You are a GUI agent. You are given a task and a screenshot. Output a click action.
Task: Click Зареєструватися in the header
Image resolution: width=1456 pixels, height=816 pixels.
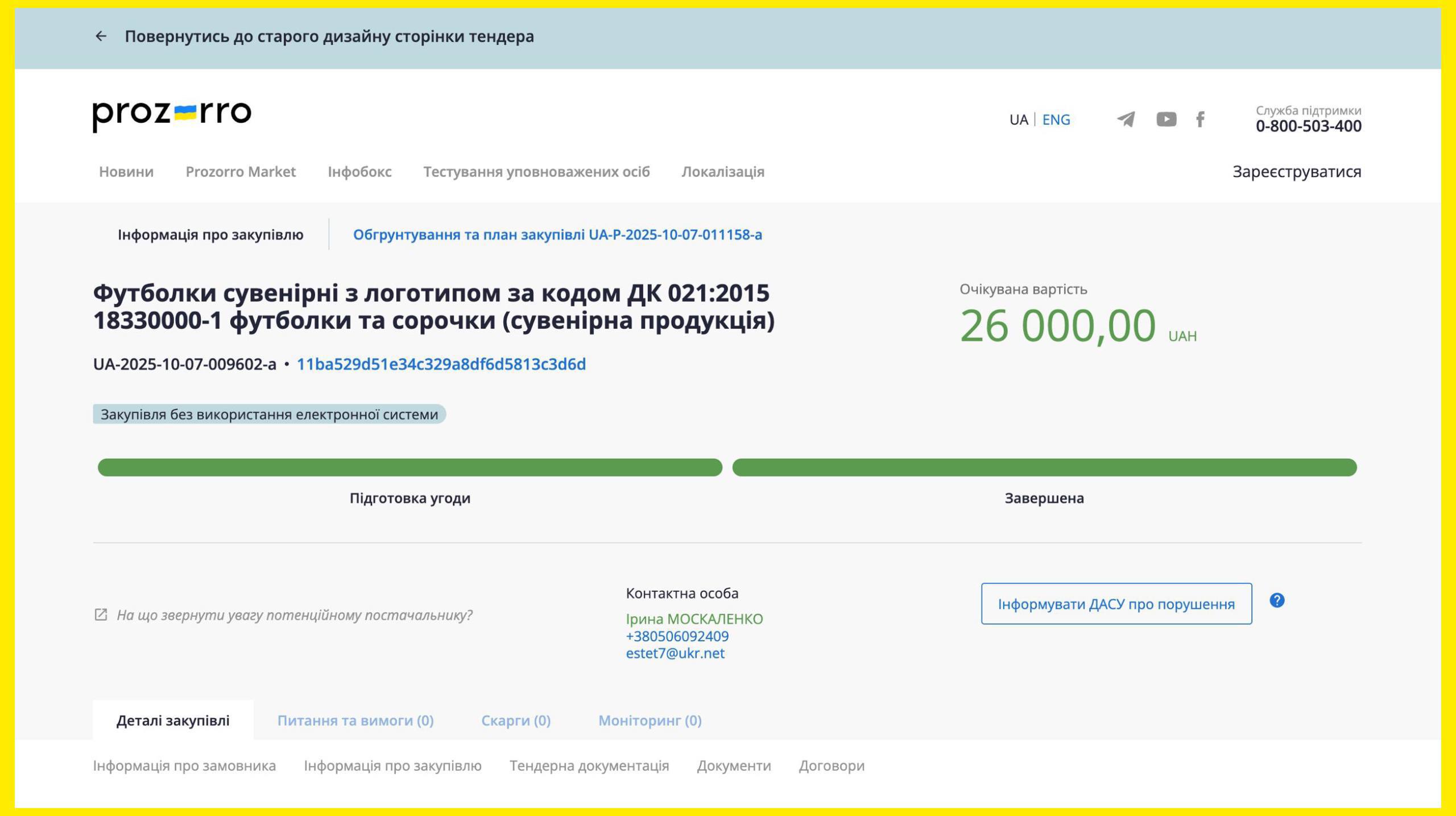(x=1296, y=172)
